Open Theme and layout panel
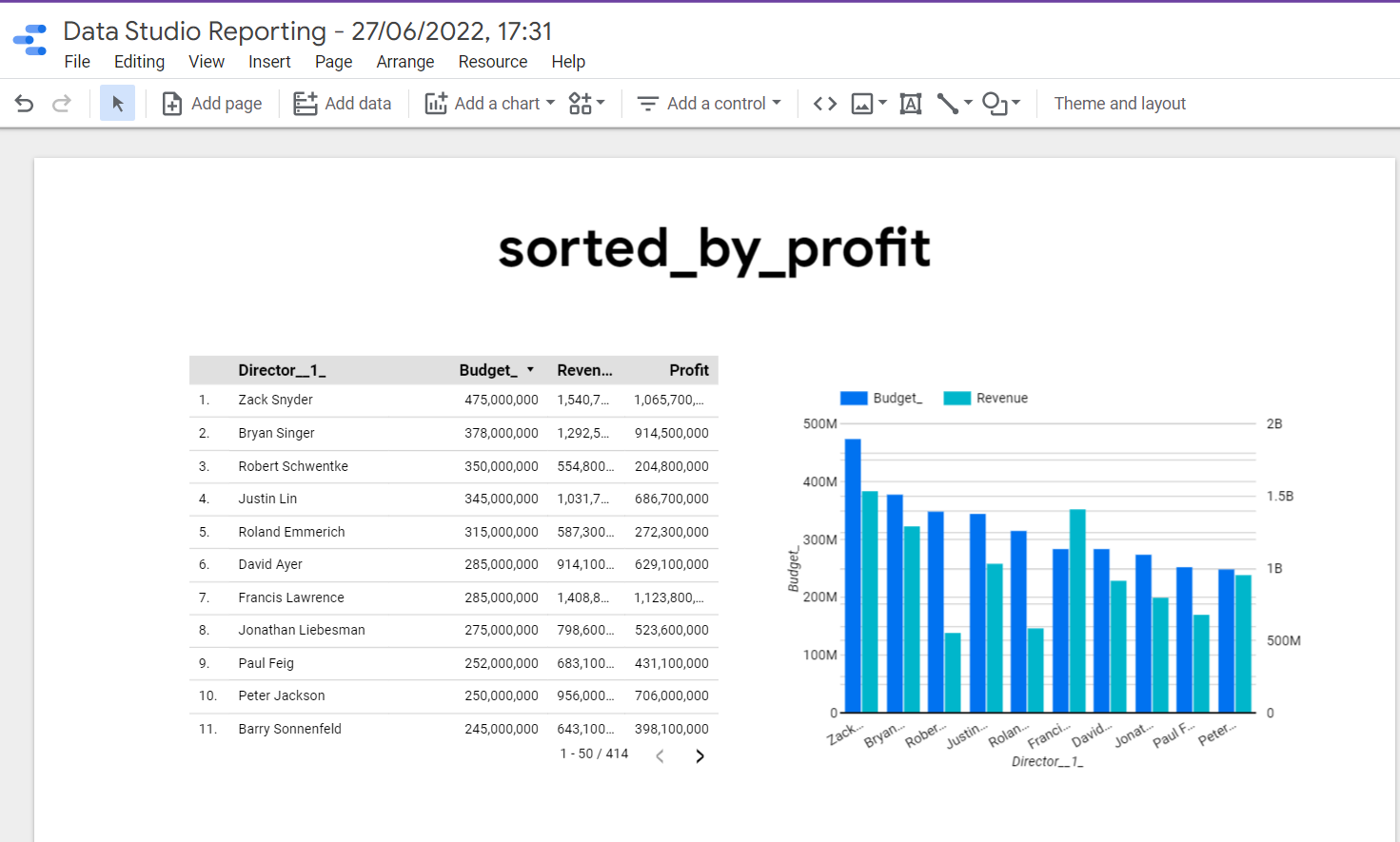The image size is (1400, 842). click(x=1119, y=104)
